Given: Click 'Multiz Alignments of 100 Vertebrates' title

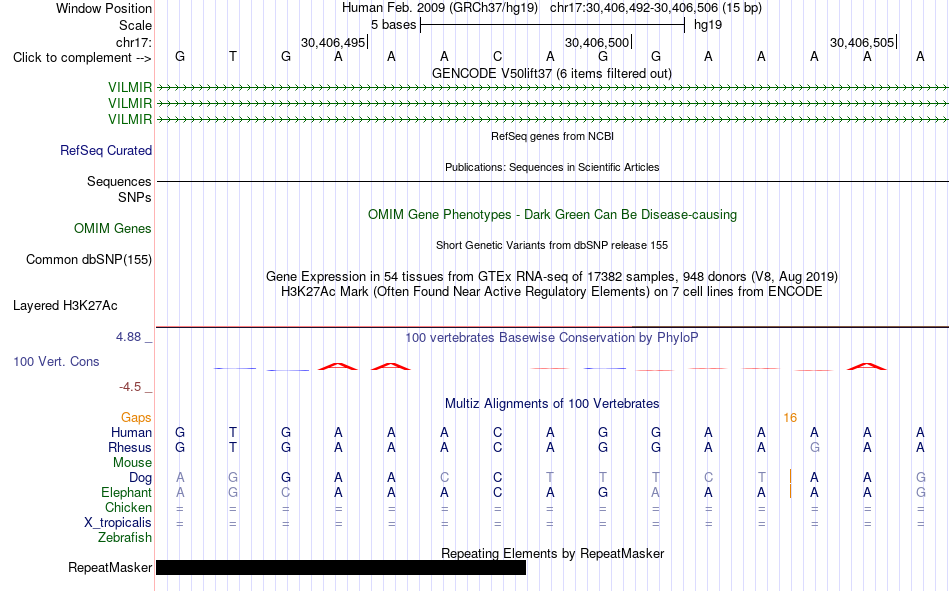Looking at the screenshot, I should 552,404.
